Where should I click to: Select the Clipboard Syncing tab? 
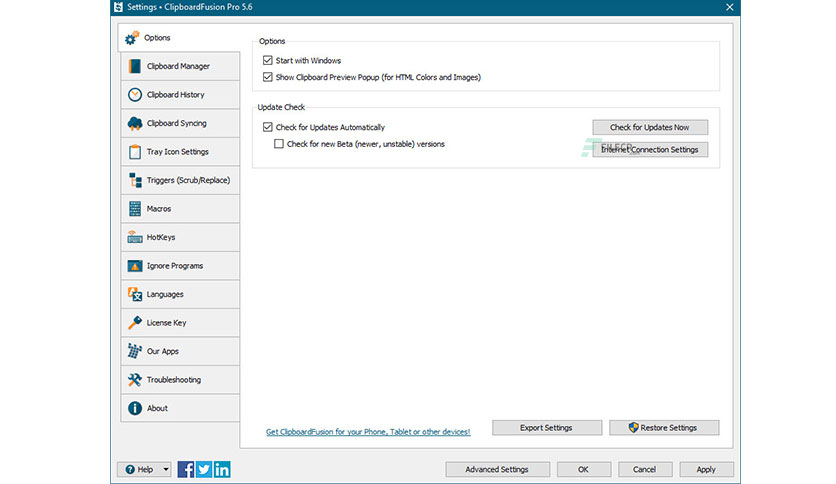pyautogui.click(x=180, y=123)
